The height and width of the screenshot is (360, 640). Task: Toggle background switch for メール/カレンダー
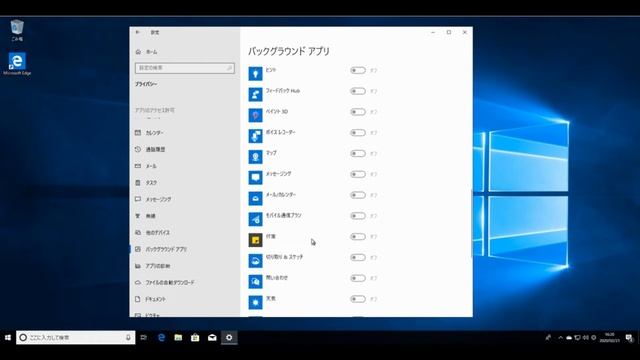(358, 195)
